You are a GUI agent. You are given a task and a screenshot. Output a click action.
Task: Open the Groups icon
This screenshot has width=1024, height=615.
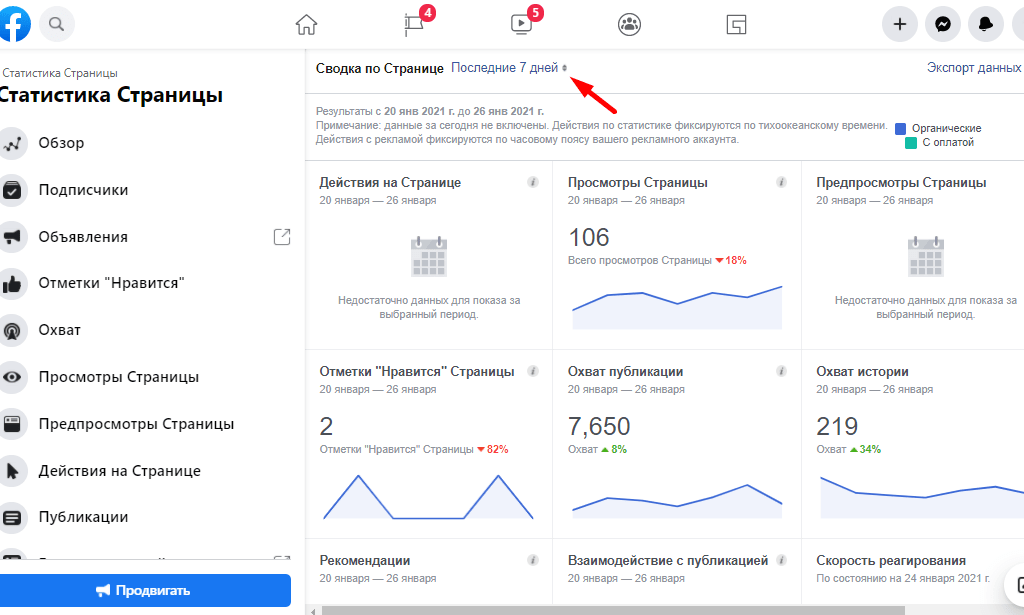pyautogui.click(x=629, y=24)
